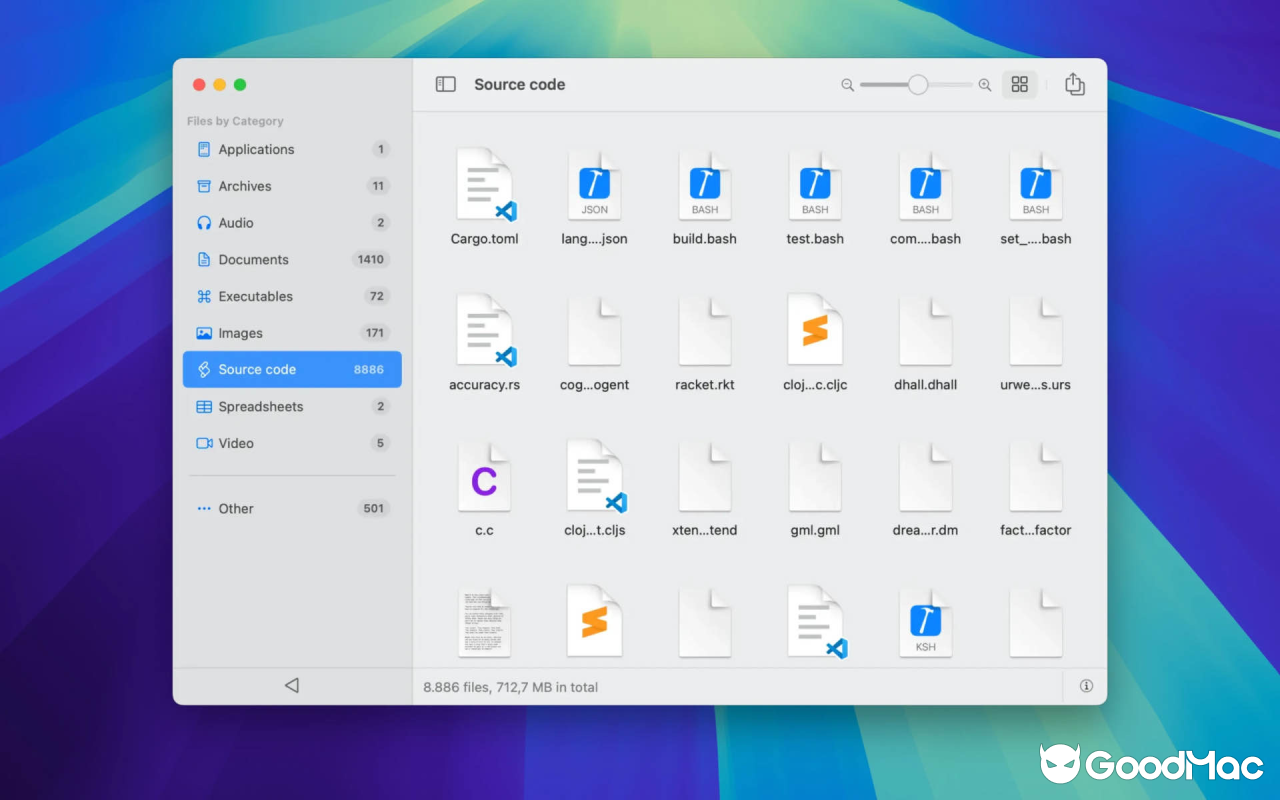Select the Source code category
The height and width of the screenshot is (800, 1280).
coord(258,369)
